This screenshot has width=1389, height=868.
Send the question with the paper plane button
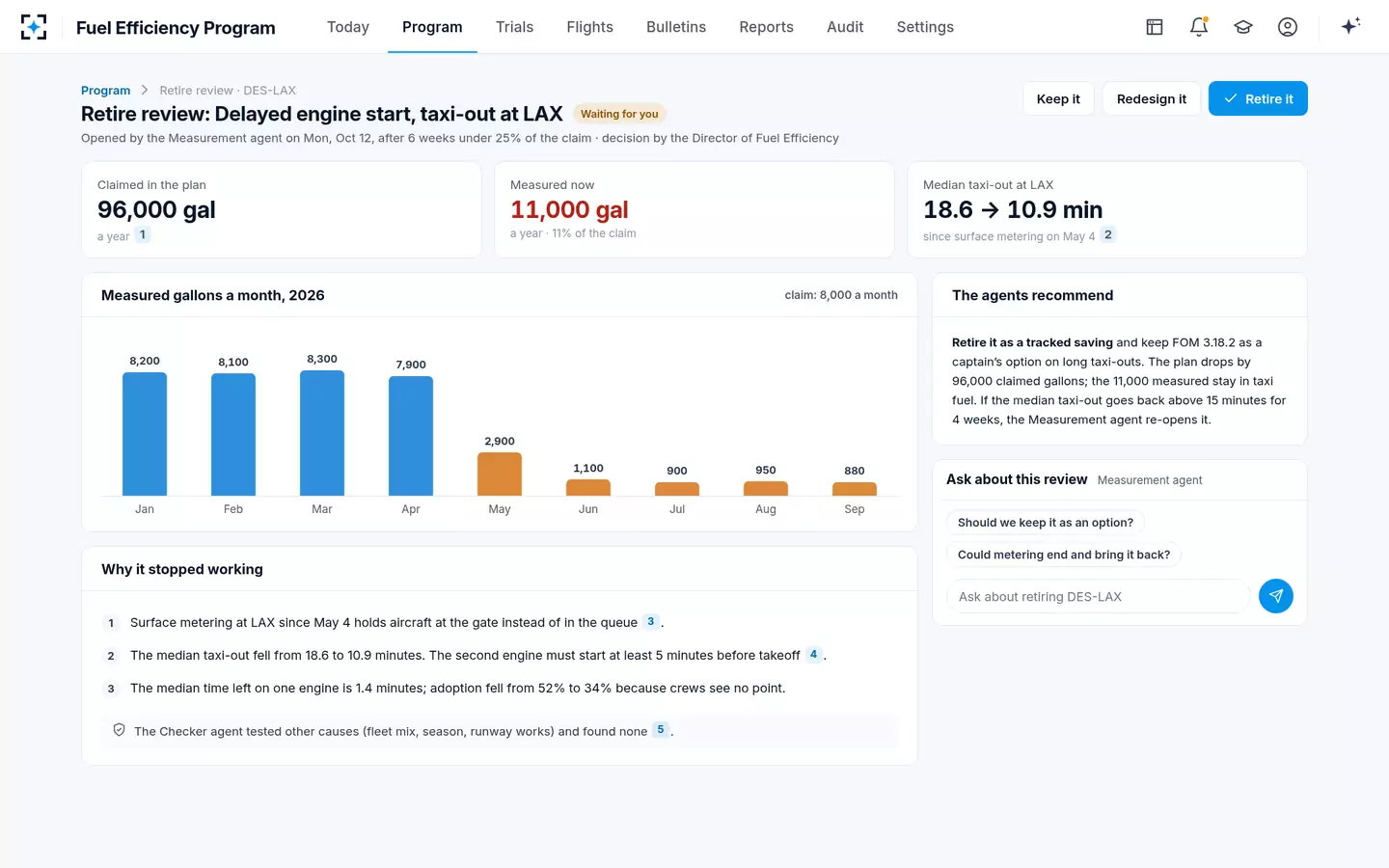tap(1276, 596)
